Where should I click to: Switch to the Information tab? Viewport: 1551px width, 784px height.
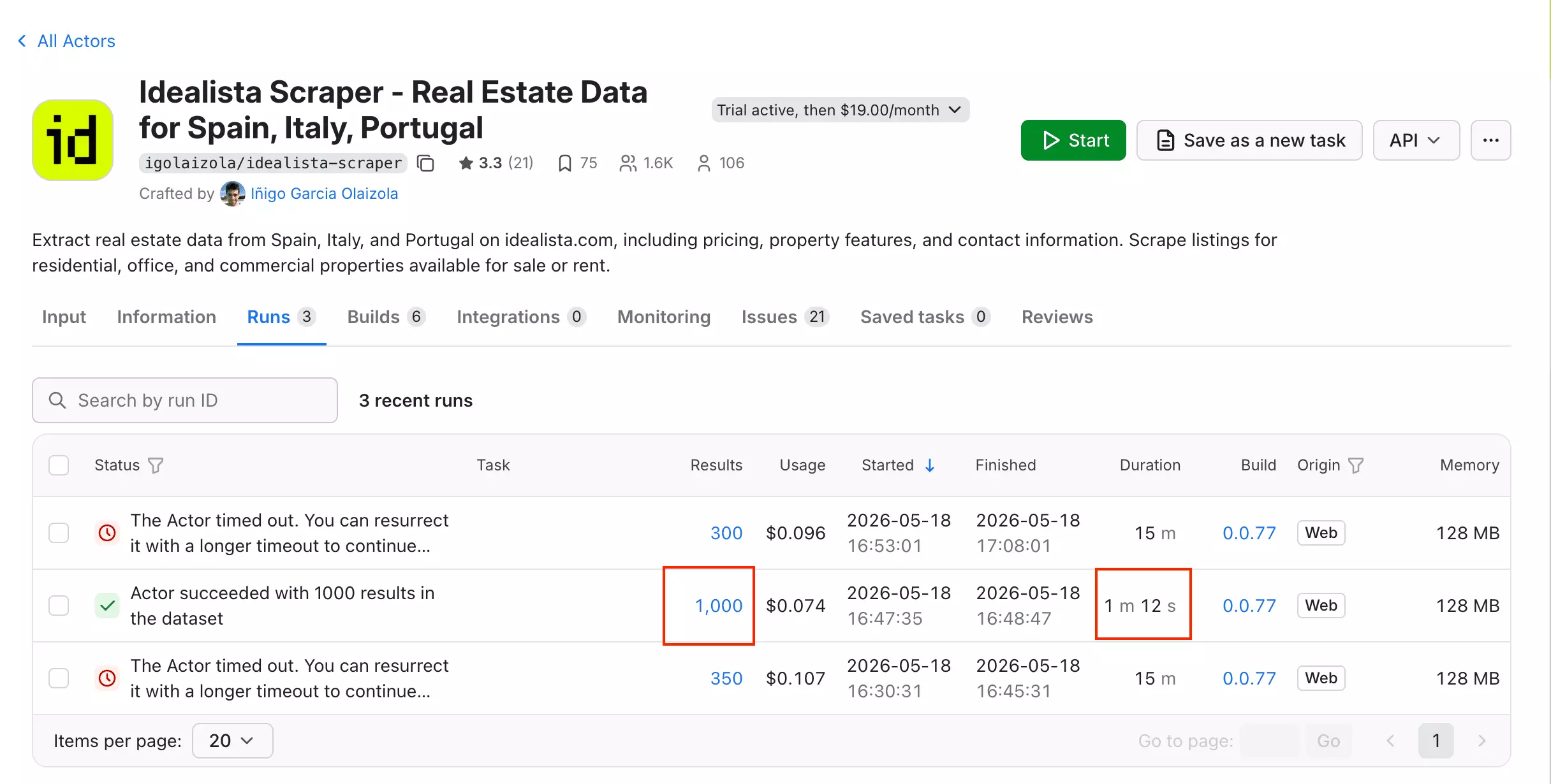pyautogui.click(x=166, y=317)
